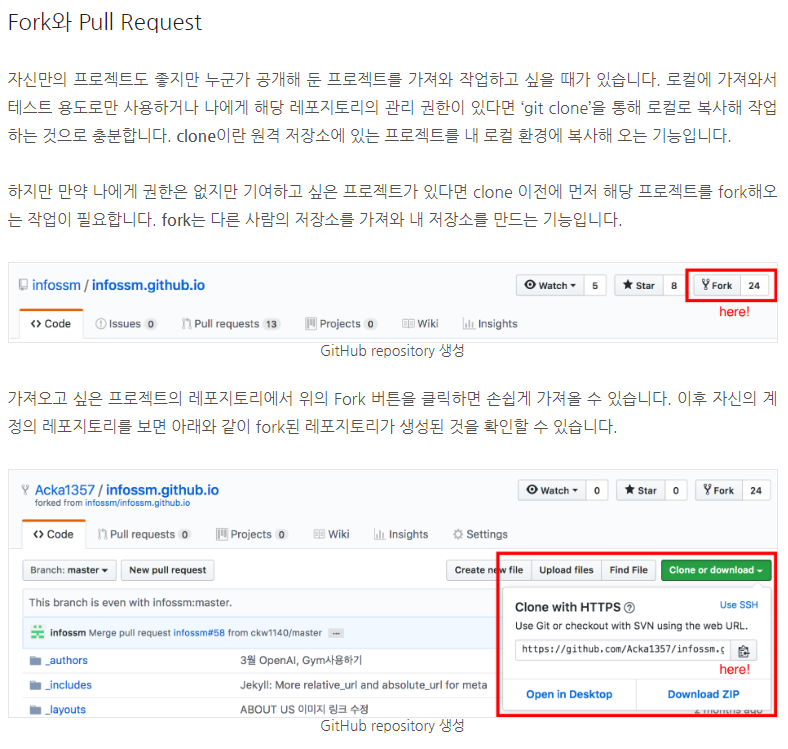This screenshot has height=749, width=788.
Task: Toggle the green Clone or download dropdown
Action: (716, 570)
